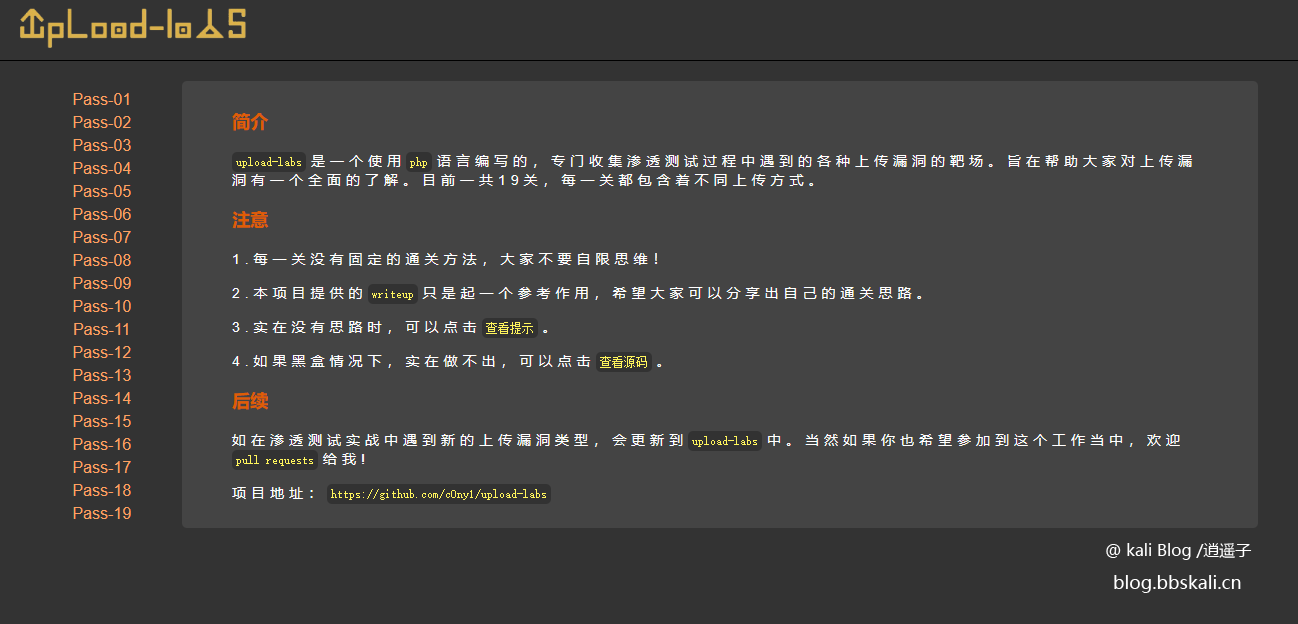
Task: Go to Pass-03 level
Action: (x=102, y=146)
